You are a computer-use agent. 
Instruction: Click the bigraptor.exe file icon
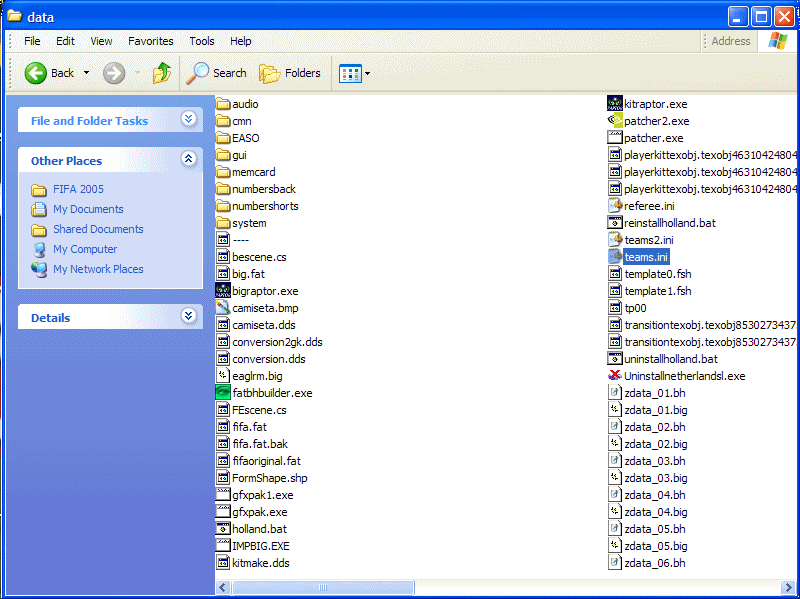pos(223,291)
